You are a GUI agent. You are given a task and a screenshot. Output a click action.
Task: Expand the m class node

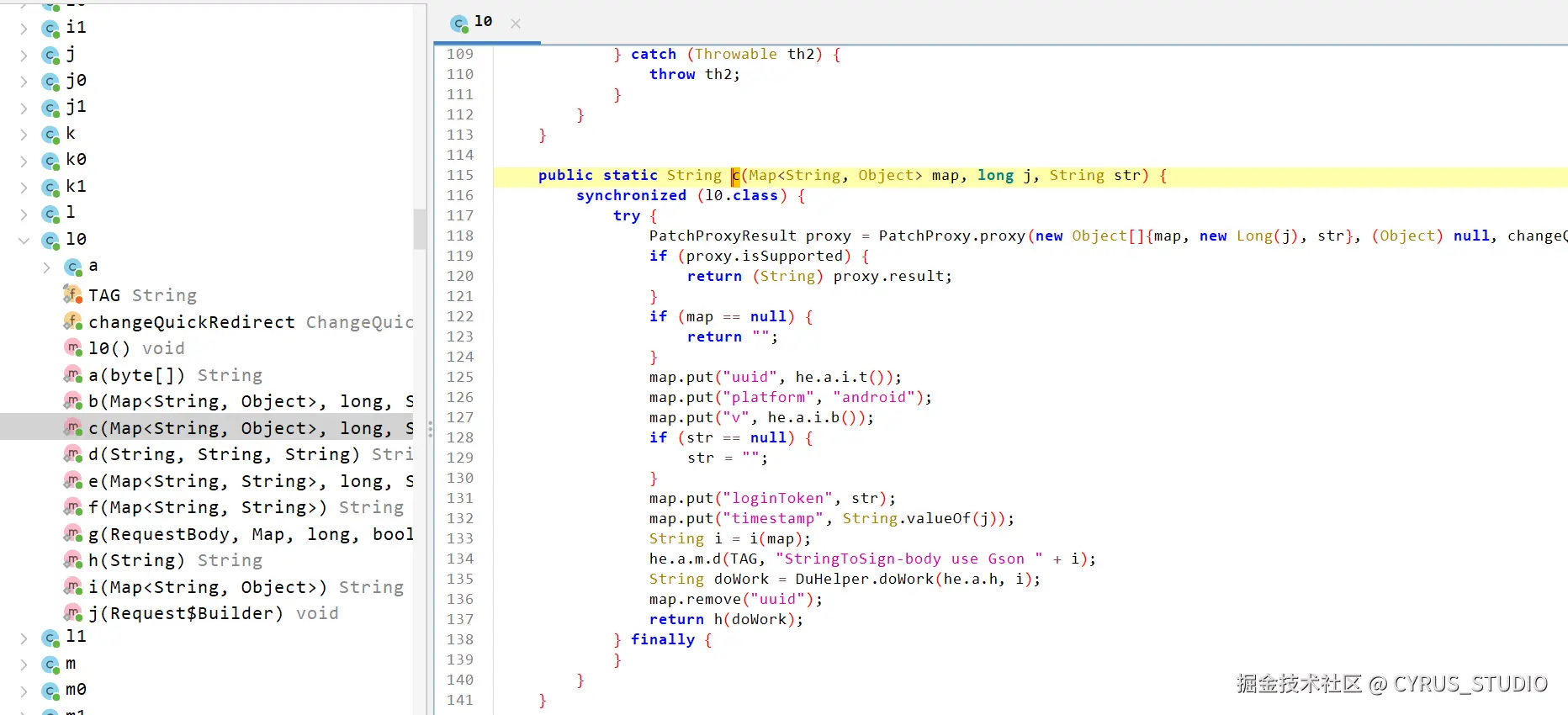pos(24,665)
